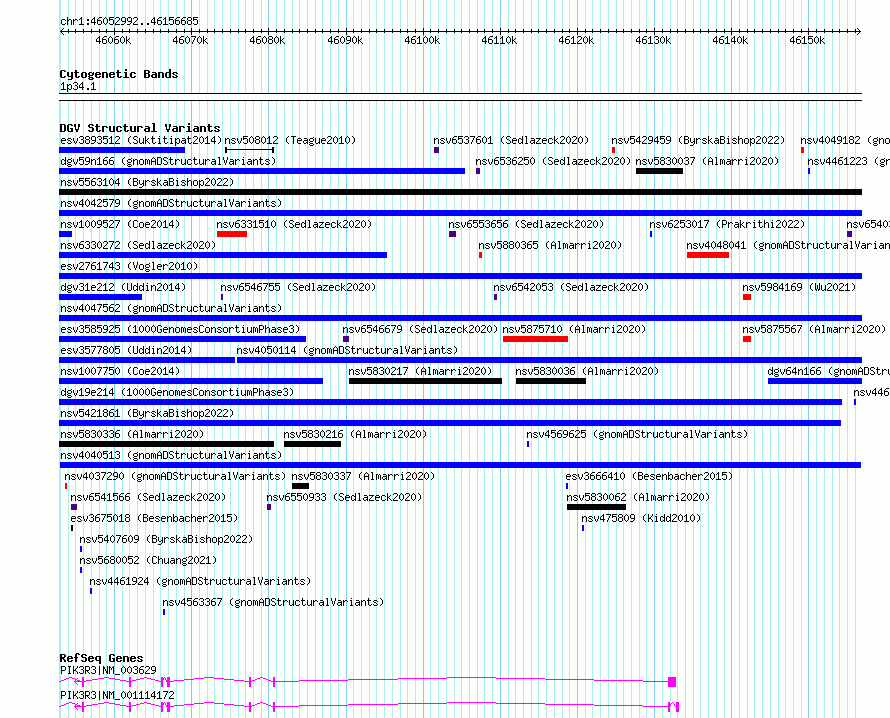Image resolution: width=890 pixels, height=718 pixels.
Task: Open esv3666410 (Besenbacher2015) label
Action: click(x=649, y=476)
